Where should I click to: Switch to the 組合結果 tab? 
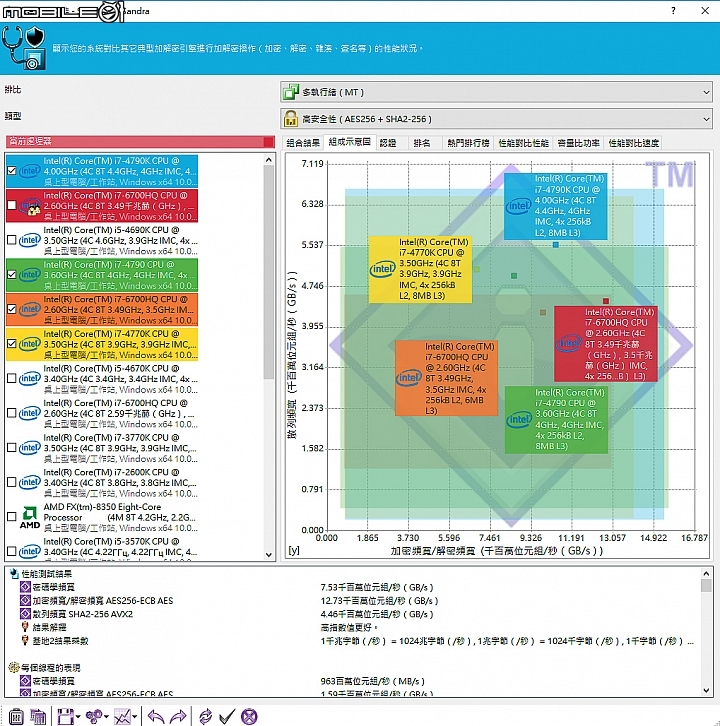tap(303, 143)
